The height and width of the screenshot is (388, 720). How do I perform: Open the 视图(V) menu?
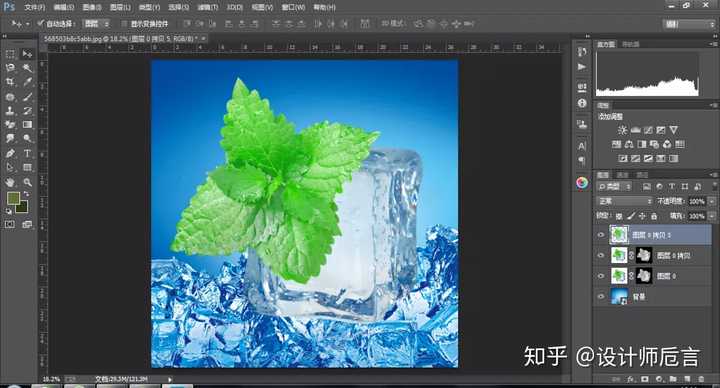(262, 7)
